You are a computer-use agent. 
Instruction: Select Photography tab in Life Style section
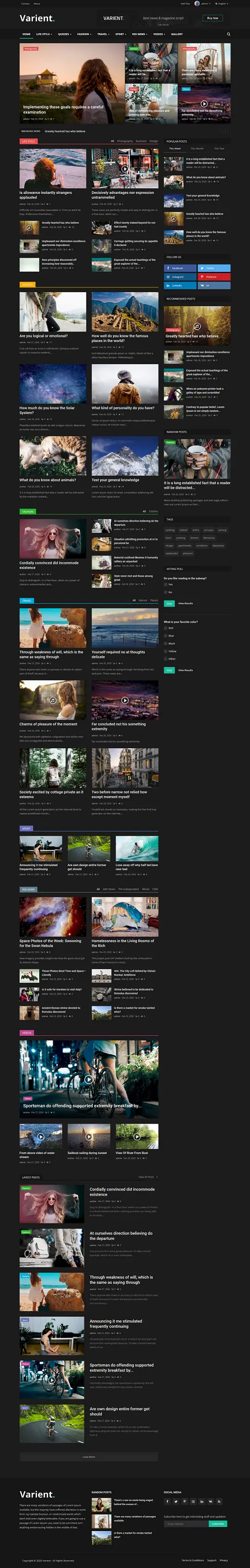pyautogui.click(x=125, y=141)
